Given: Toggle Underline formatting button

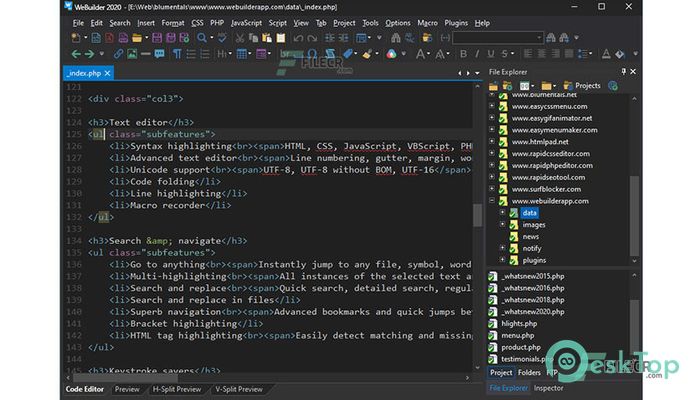Looking at the screenshot, I should [x=491, y=54].
